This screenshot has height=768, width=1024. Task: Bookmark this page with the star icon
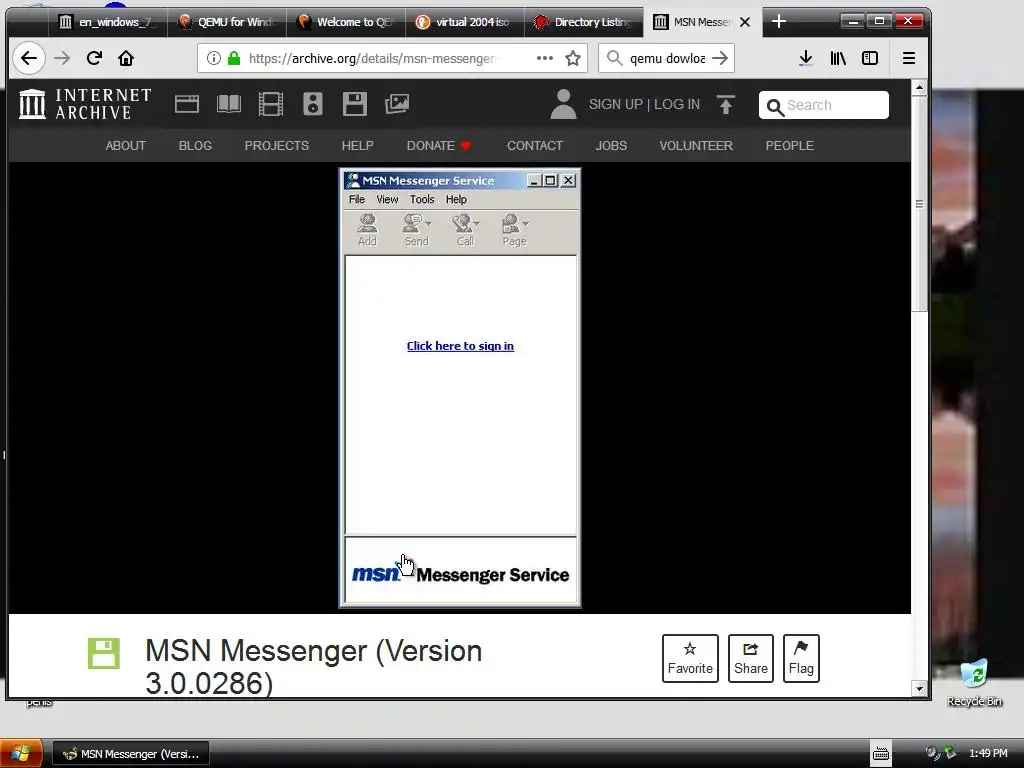pyautogui.click(x=573, y=58)
